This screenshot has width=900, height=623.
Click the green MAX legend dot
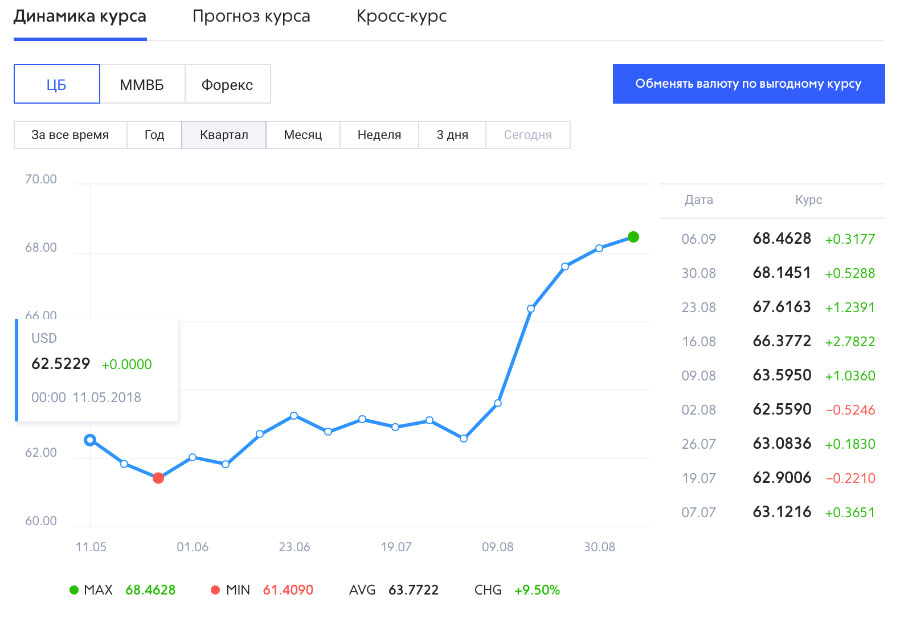(73, 590)
